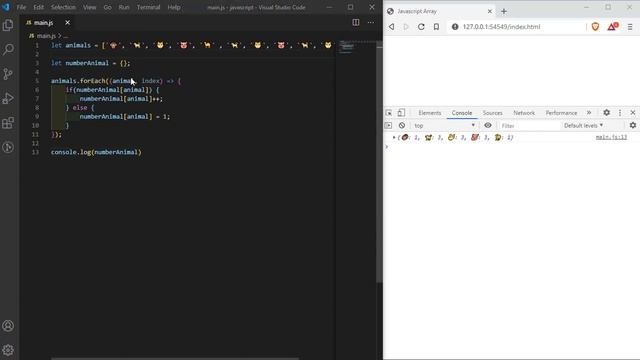Switch to the Console tab
Viewport: 640px width, 360px height.
(x=462, y=113)
